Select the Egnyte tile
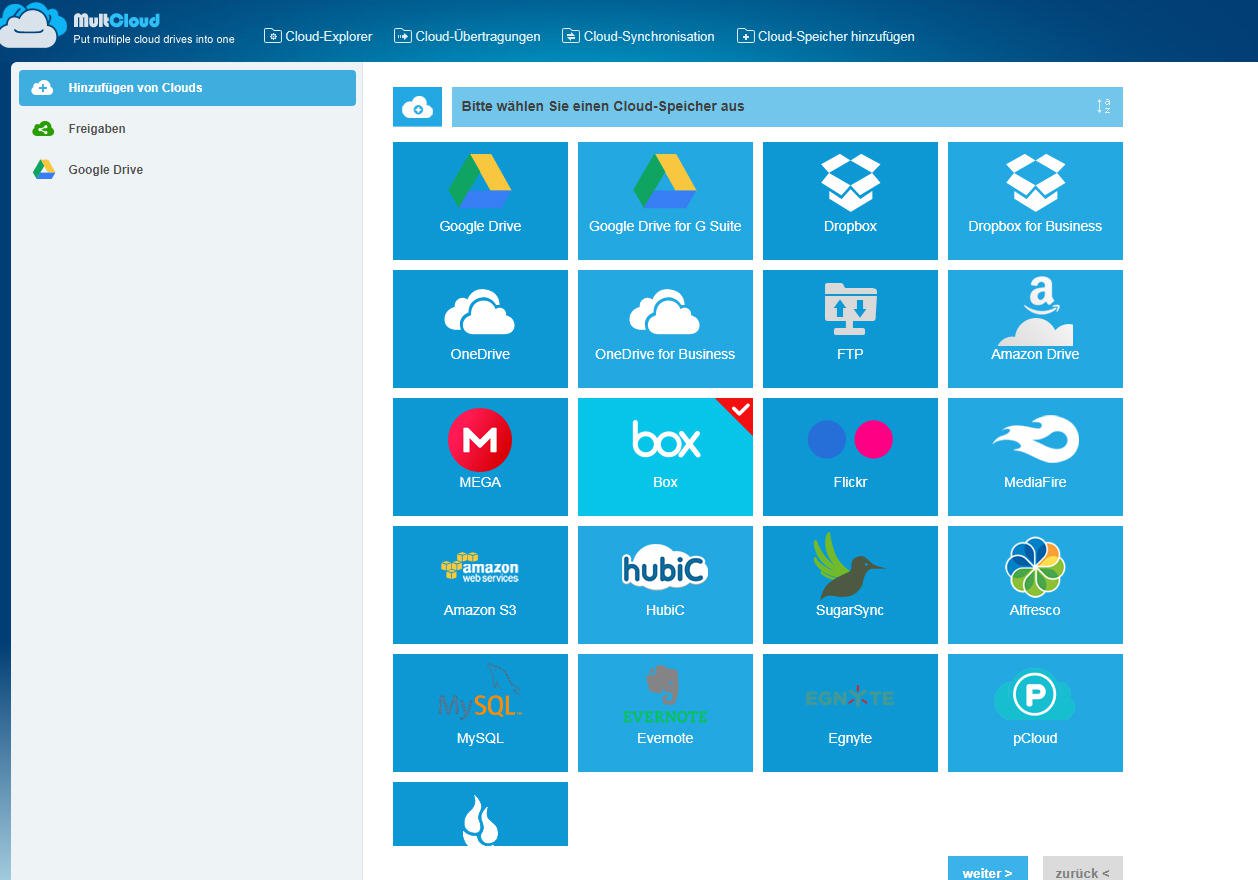 (x=850, y=712)
